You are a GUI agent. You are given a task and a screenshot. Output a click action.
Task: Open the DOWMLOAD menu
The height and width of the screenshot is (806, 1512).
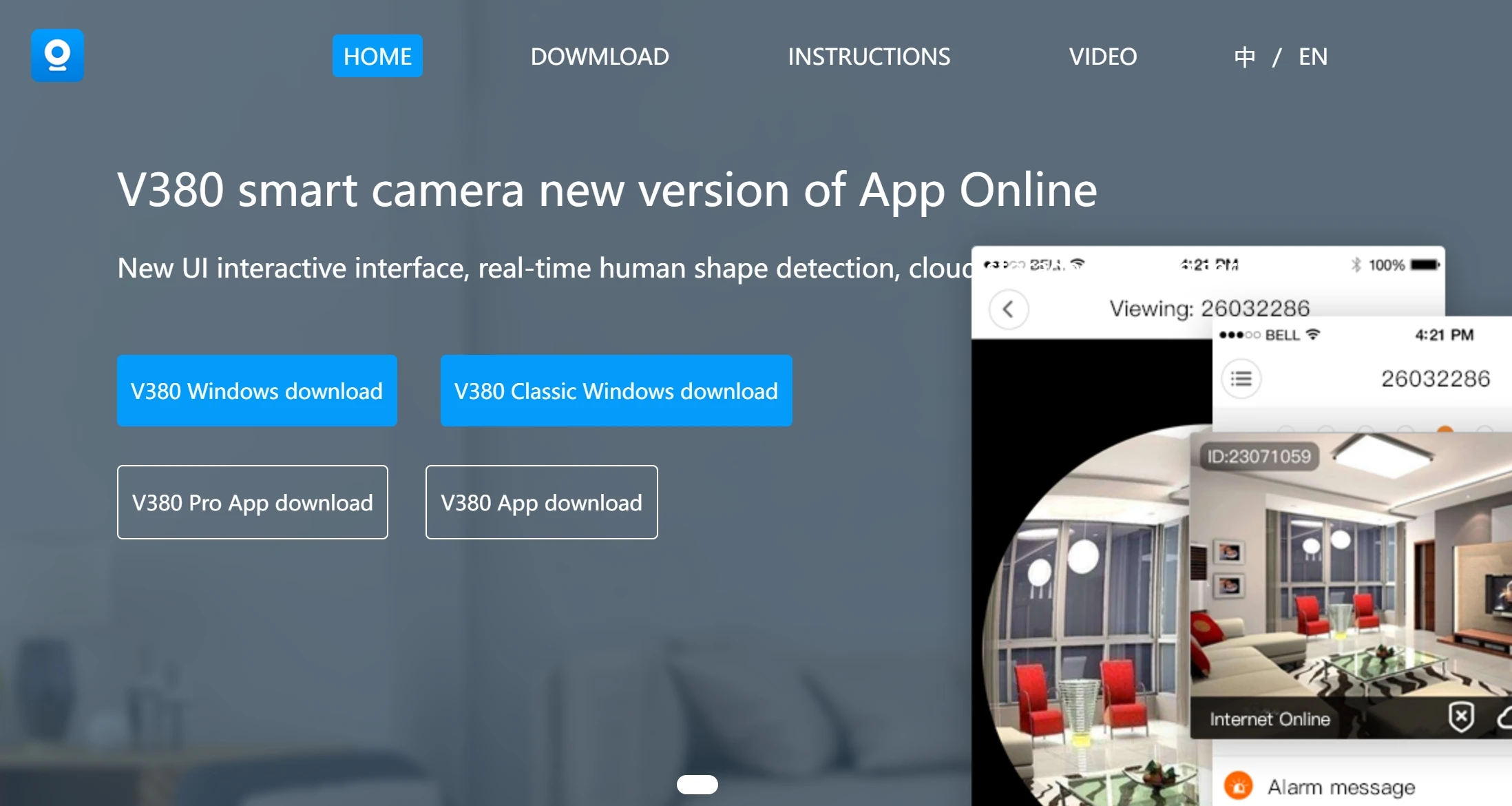(599, 56)
